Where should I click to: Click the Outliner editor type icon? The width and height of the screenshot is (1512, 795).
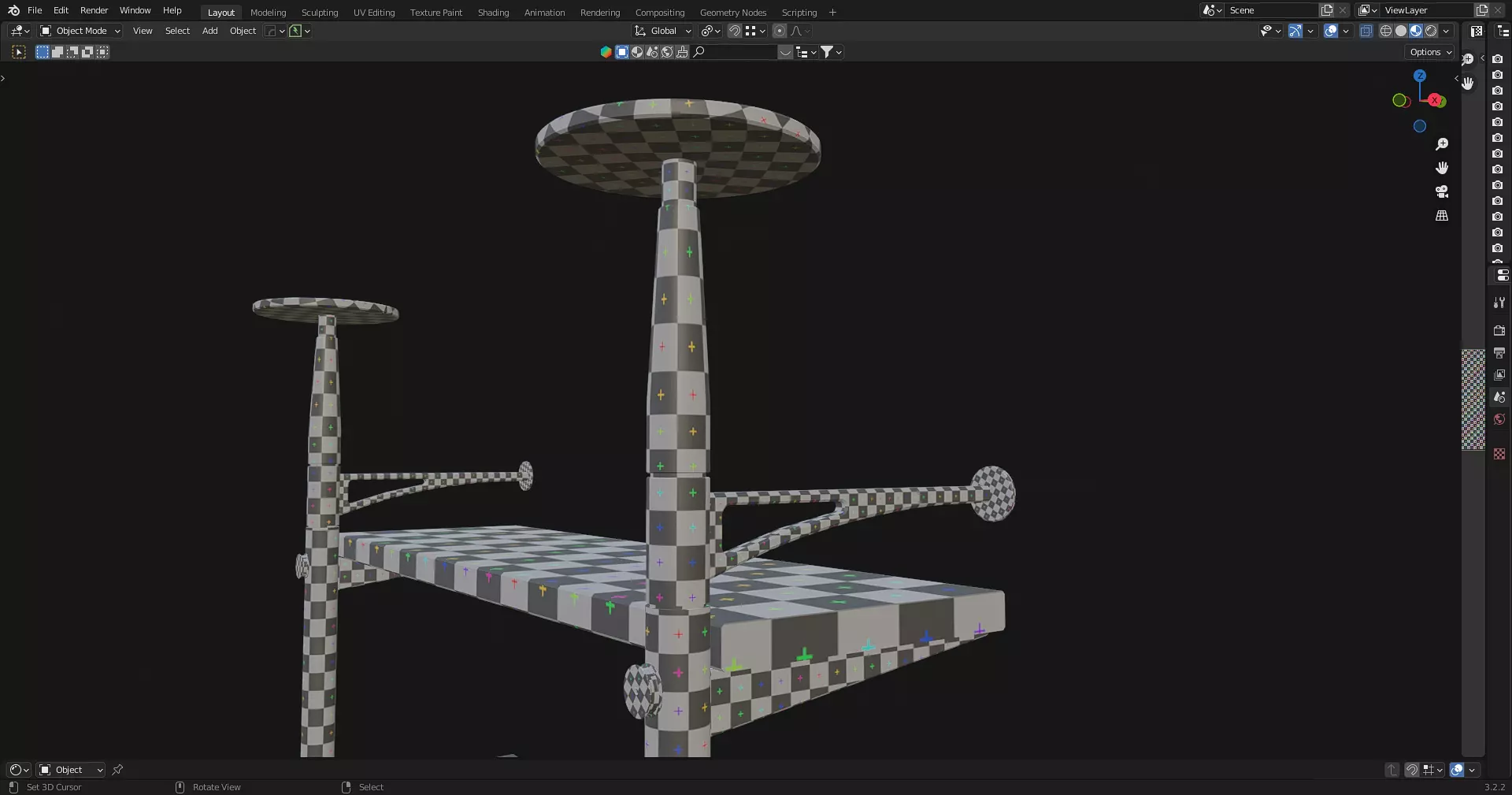pyautogui.click(x=1503, y=32)
